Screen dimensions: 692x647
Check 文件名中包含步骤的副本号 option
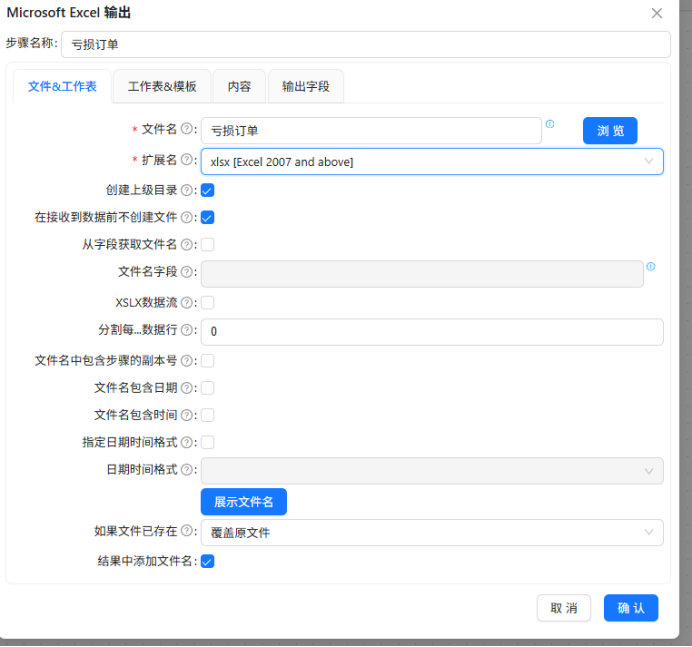(207, 361)
